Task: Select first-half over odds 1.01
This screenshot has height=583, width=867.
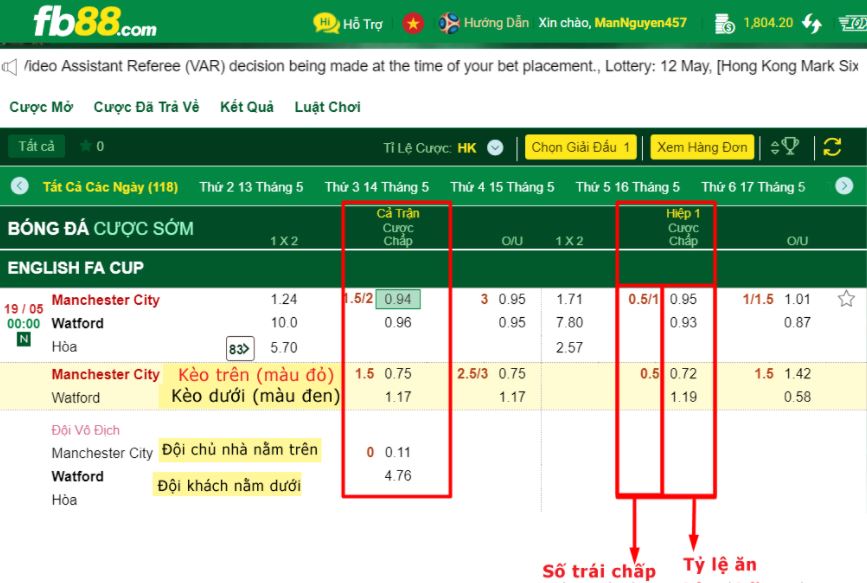Action: tap(797, 299)
